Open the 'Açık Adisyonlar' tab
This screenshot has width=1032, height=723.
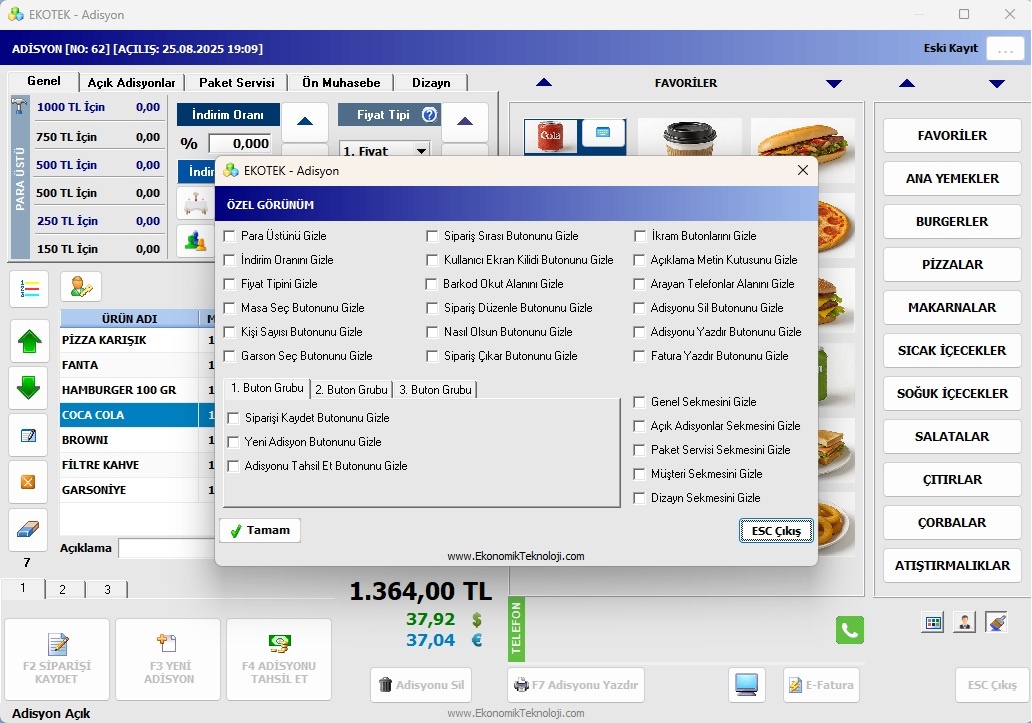tap(132, 83)
